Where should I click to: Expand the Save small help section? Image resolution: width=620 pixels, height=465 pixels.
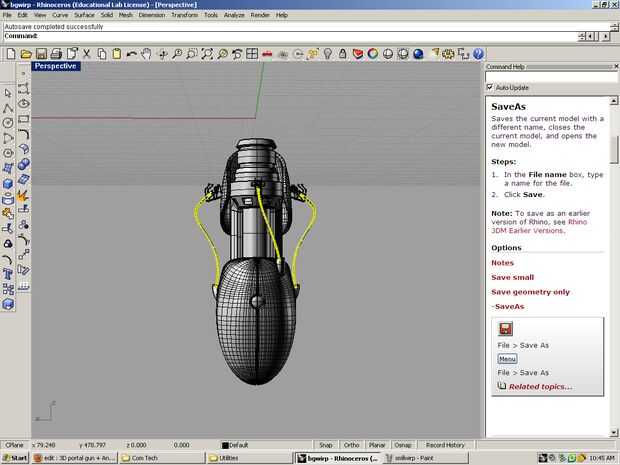pyautogui.click(x=512, y=277)
